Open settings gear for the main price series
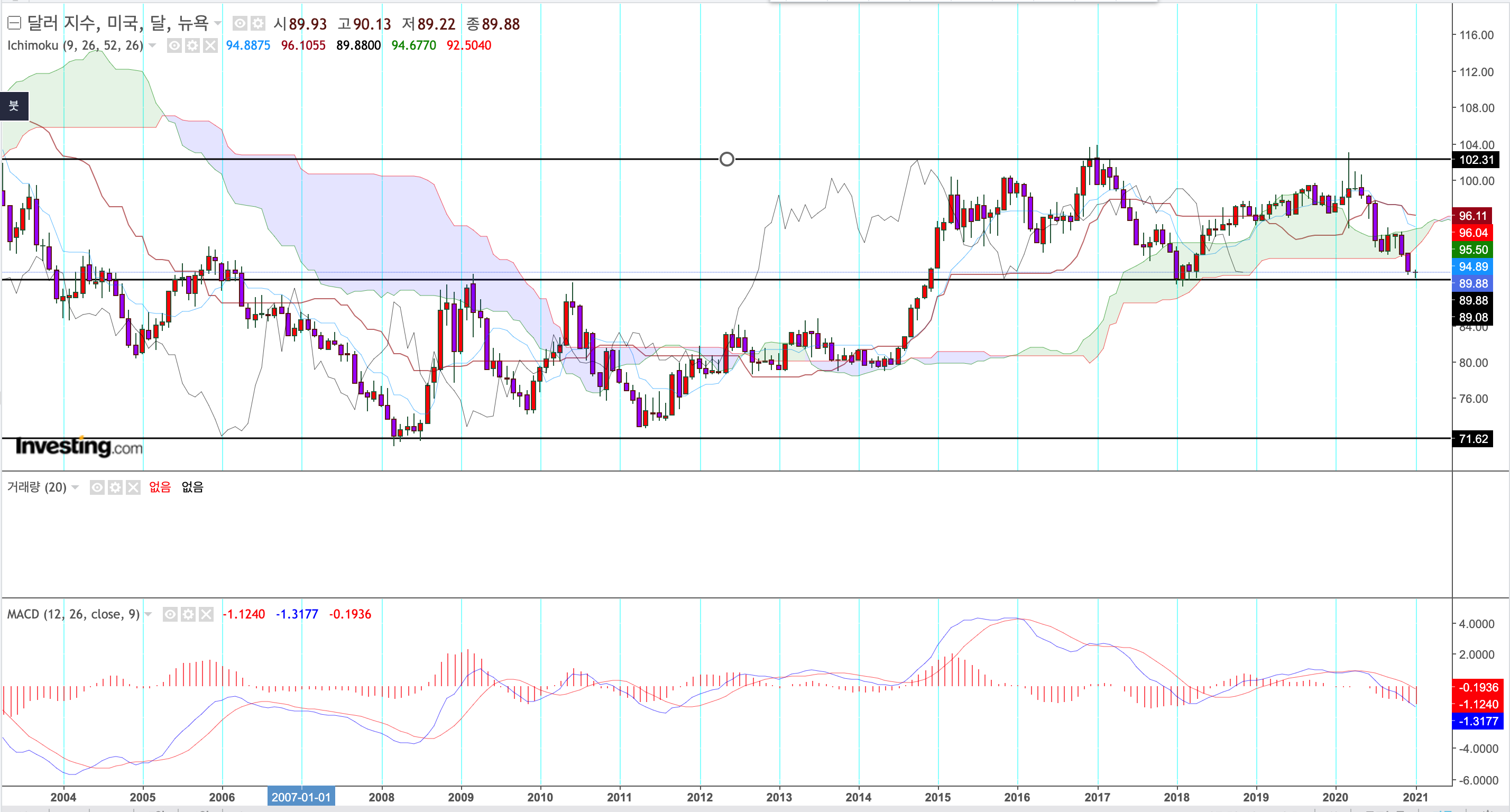Viewport: 1510px width, 812px height. 257,23
